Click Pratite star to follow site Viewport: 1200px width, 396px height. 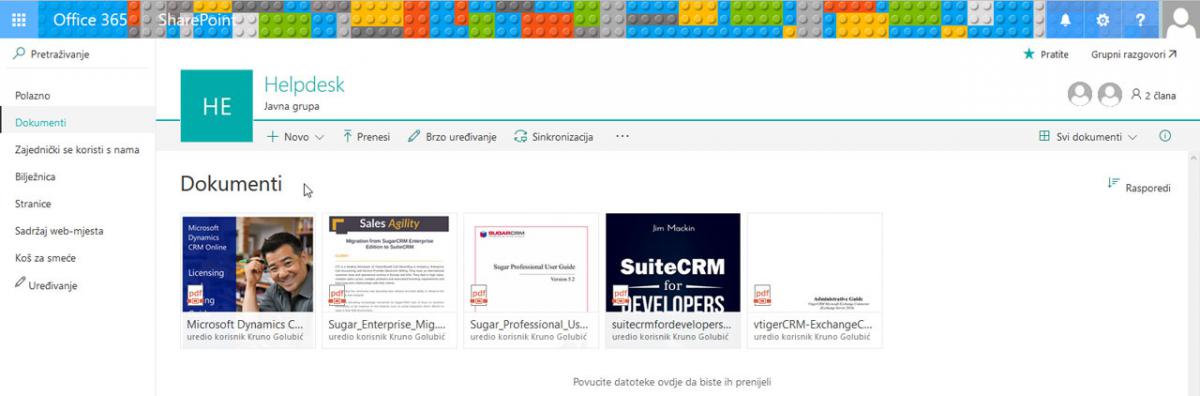pyautogui.click(x=1046, y=54)
